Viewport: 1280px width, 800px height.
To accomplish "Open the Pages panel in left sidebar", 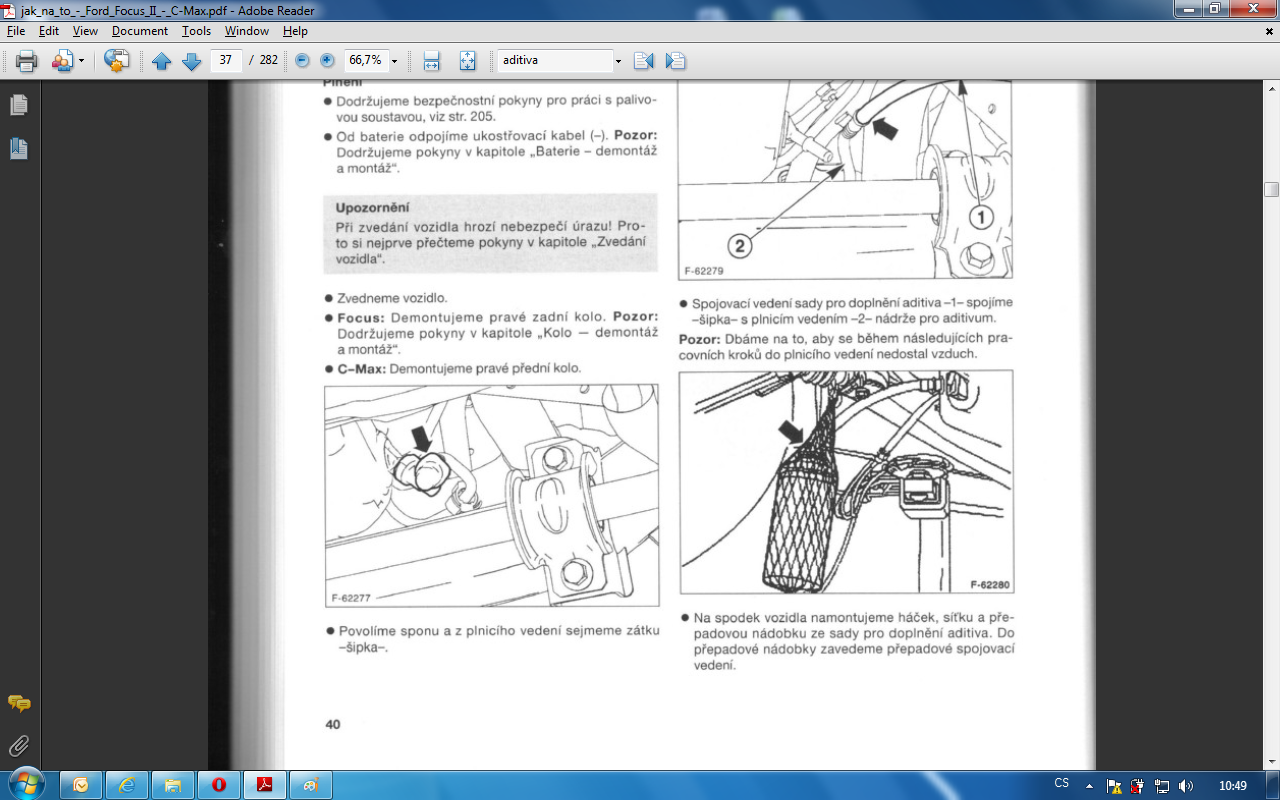I will click(18, 105).
